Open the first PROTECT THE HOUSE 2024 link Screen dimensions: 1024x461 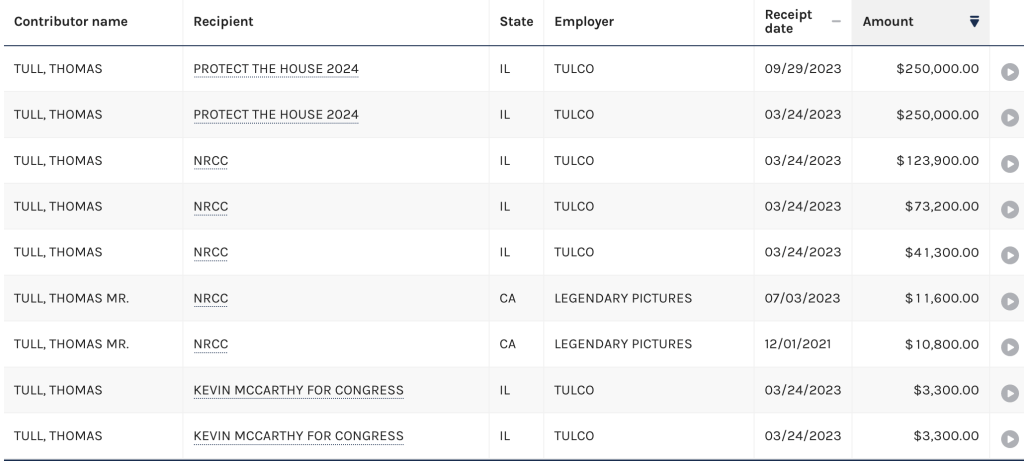pyautogui.click(x=276, y=69)
